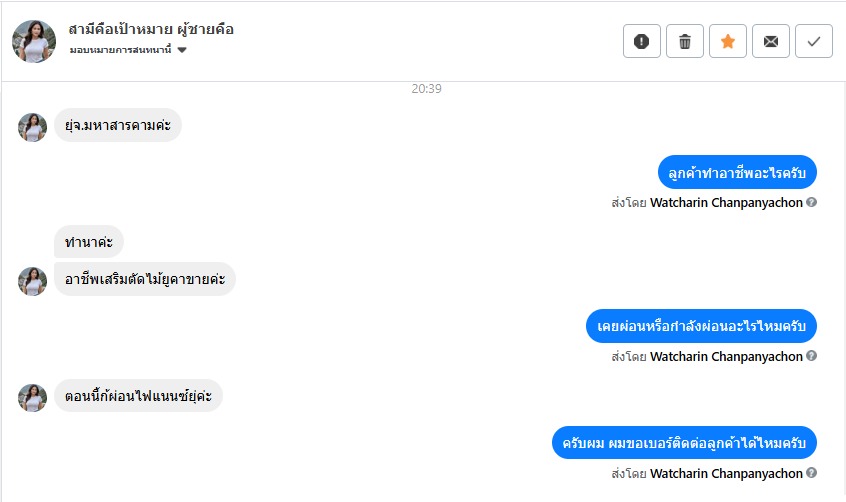The height and width of the screenshot is (502, 846).
Task: Select the ทำนาค่ะ message bubble
Action: pos(88,242)
